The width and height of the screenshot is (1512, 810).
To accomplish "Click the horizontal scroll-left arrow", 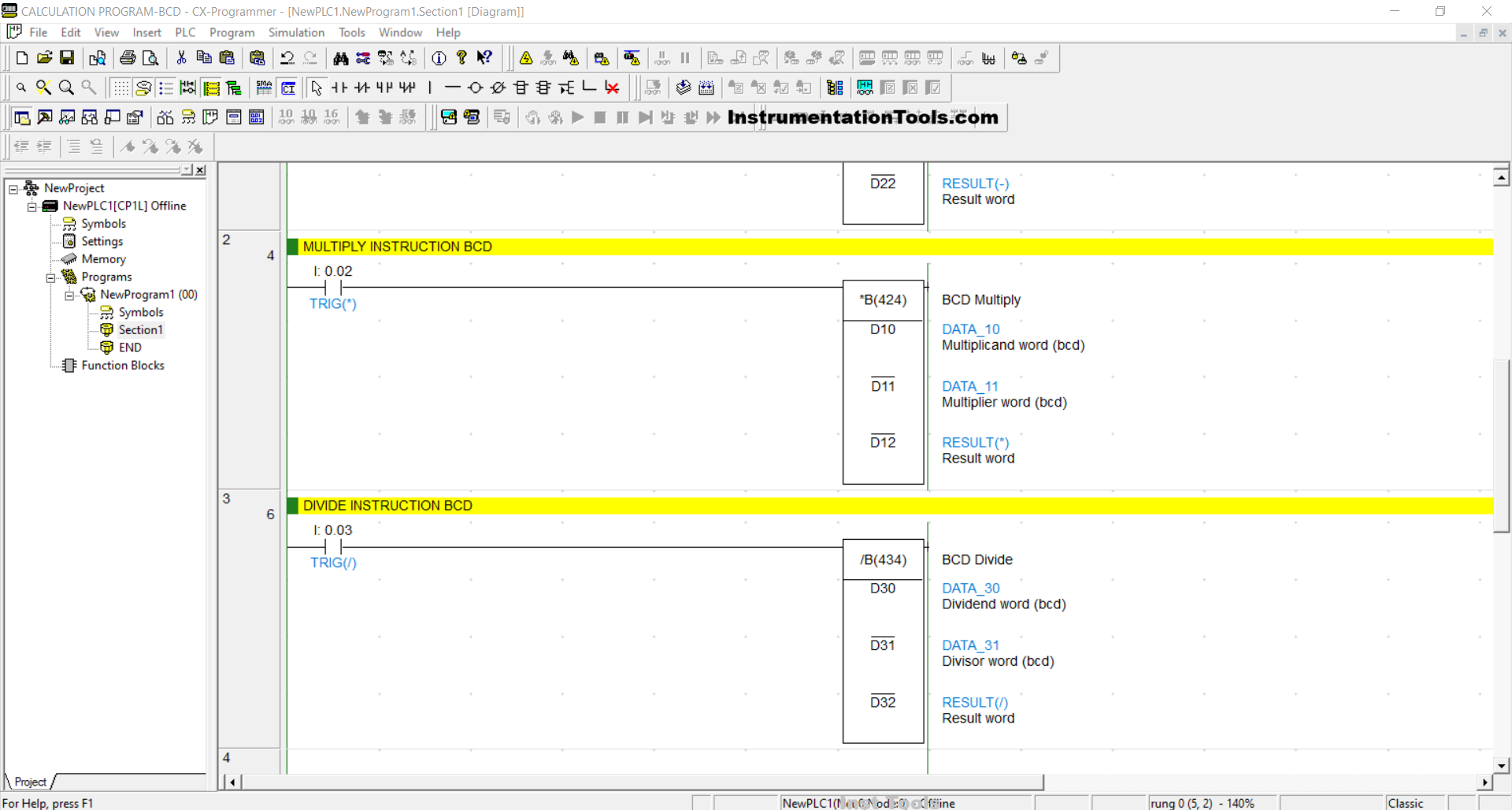I will (232, 782).
